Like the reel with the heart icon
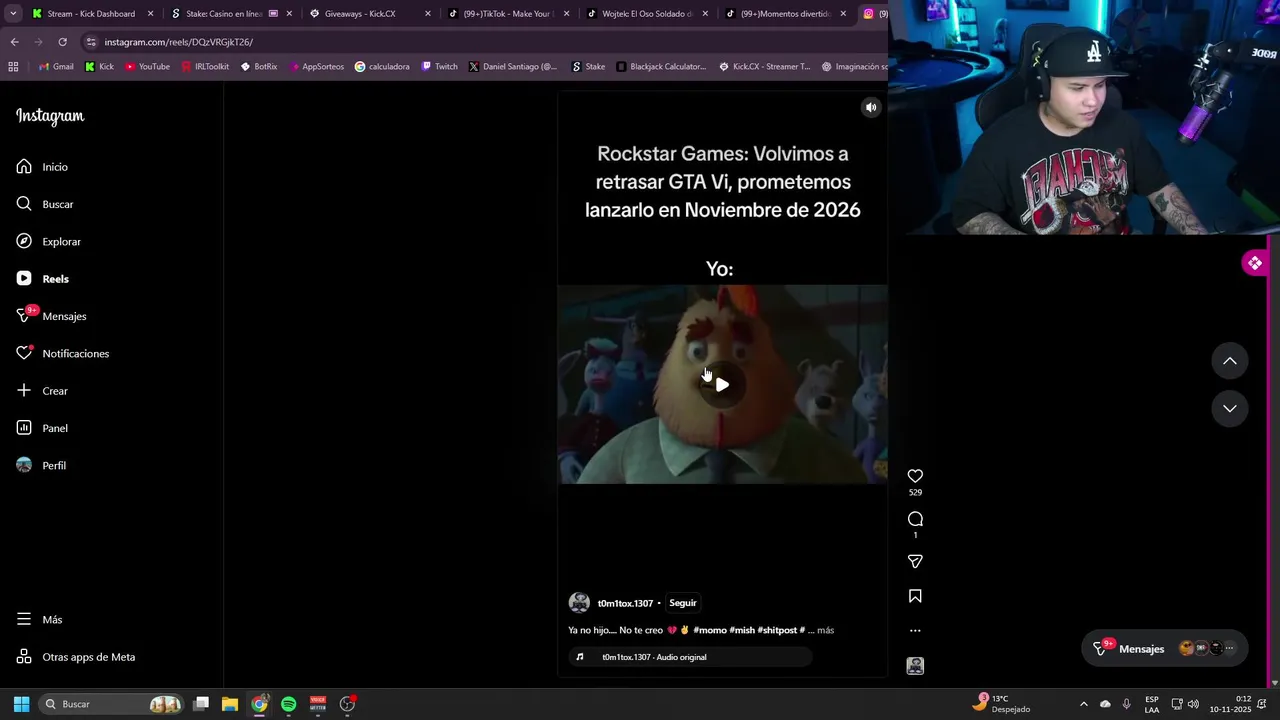Image resolution: width=1280 pixels, height=720 pixels. [915, 476]
